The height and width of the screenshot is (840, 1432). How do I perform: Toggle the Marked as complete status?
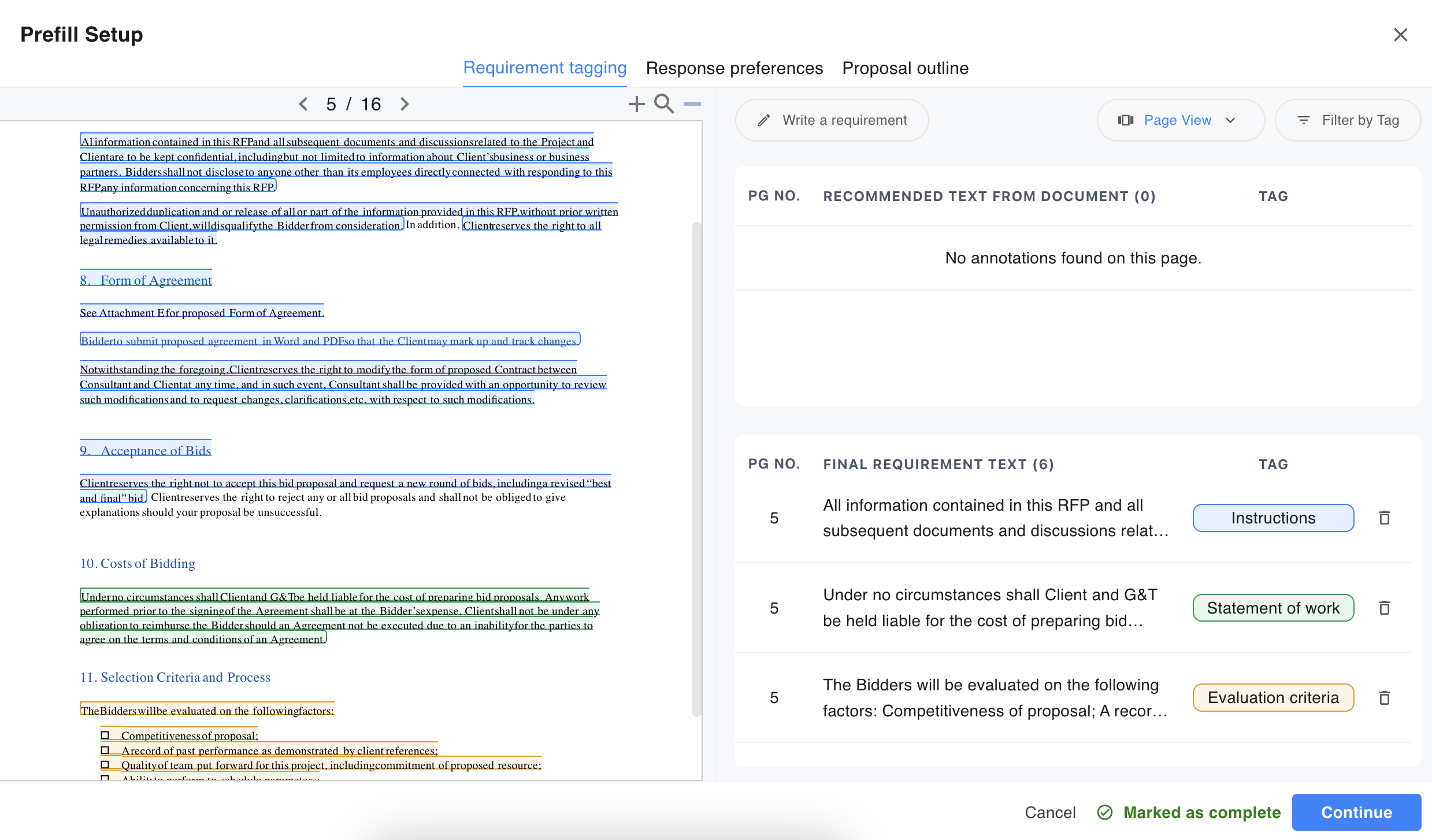[x=1189, y=812]
